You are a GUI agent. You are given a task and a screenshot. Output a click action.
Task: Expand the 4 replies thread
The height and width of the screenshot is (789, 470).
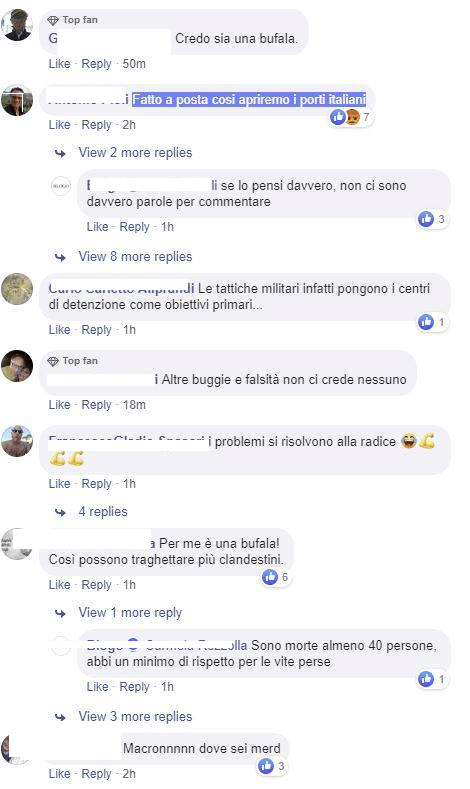pyautogui.click(x=103, y=512)
